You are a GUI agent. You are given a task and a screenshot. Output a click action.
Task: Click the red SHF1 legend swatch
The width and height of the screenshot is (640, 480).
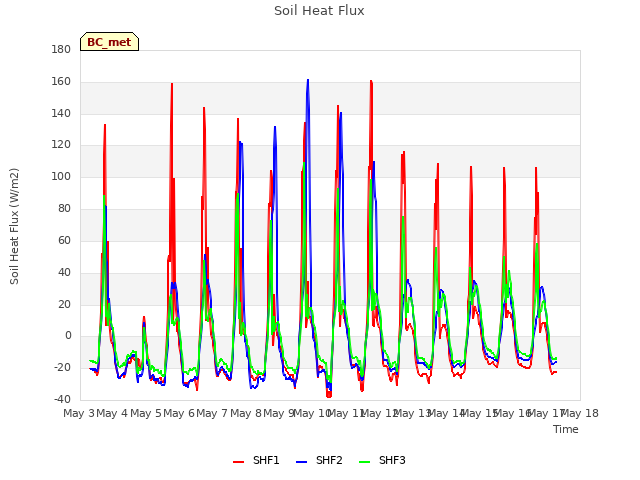(238, 462)
